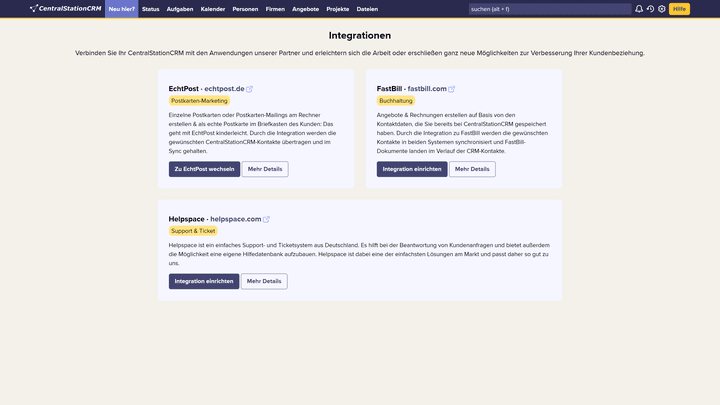
Task: Click the 'Helpspace' card title
Action: coord(186,219)
